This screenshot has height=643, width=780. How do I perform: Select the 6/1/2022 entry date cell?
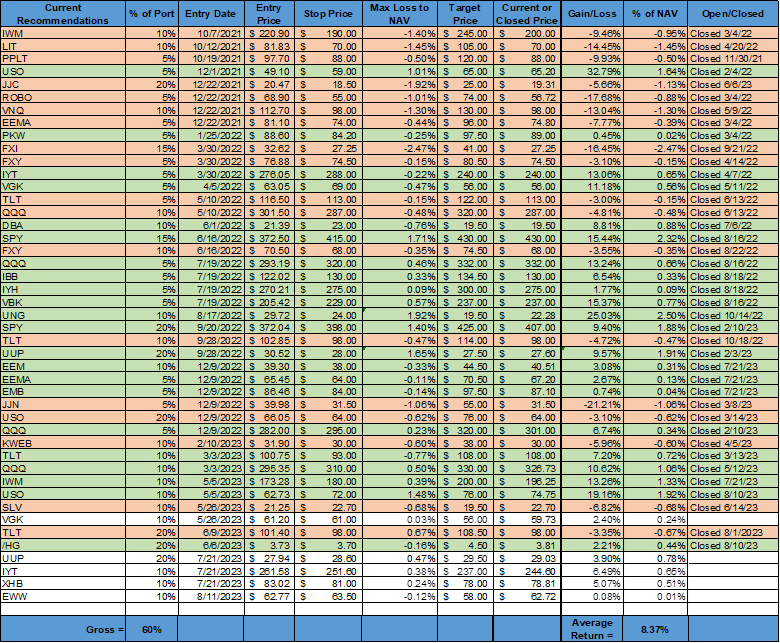tap(210, 225)
